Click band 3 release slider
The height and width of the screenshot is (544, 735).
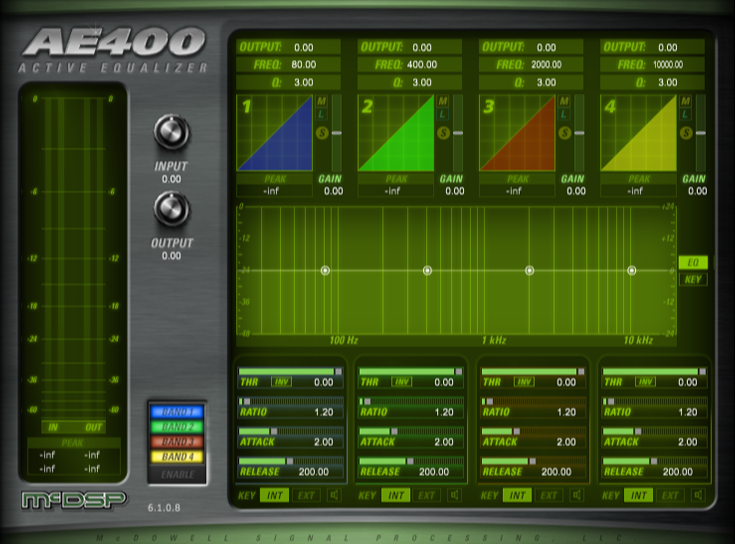pos(533,461)
